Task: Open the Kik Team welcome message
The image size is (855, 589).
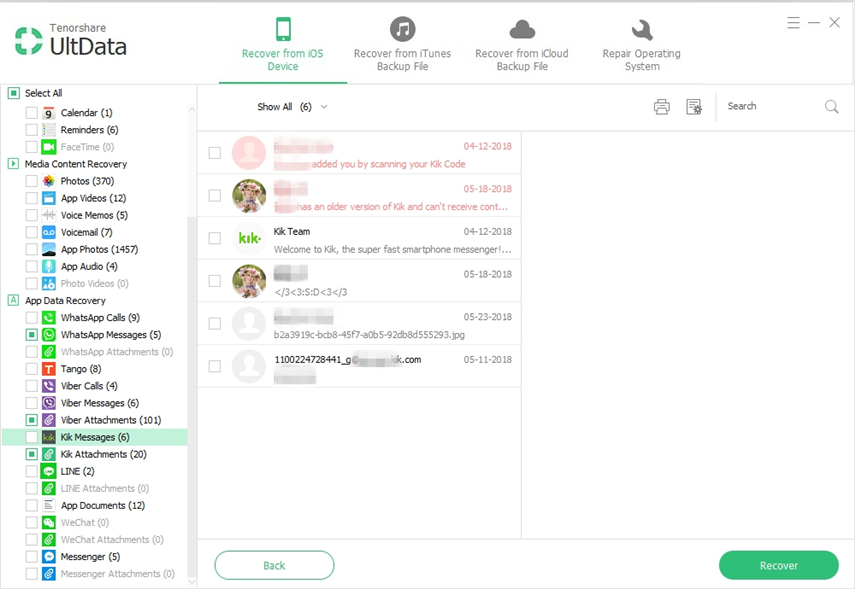Action: point(359,238)
